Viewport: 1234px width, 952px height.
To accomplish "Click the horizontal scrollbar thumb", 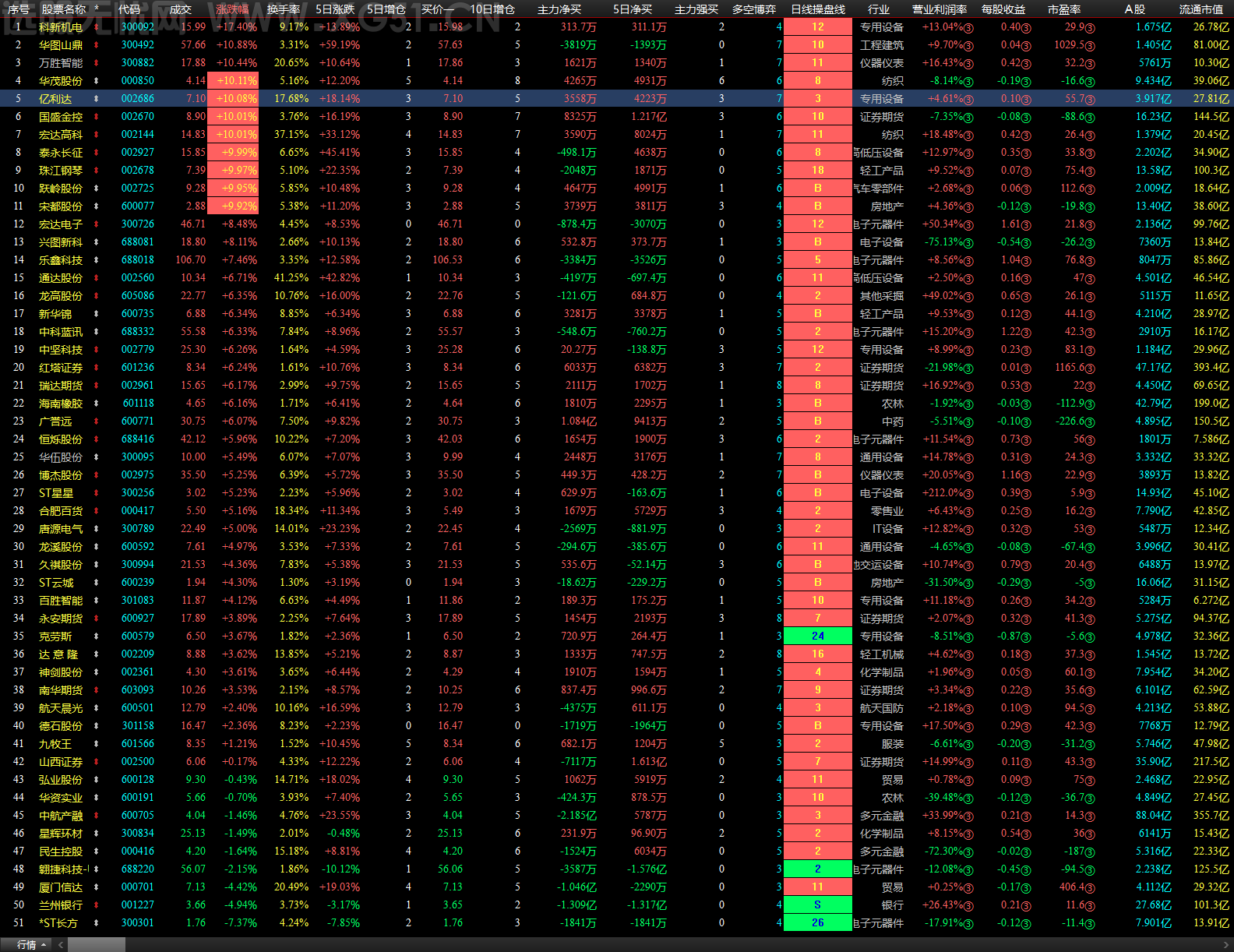I will (97, 945).
